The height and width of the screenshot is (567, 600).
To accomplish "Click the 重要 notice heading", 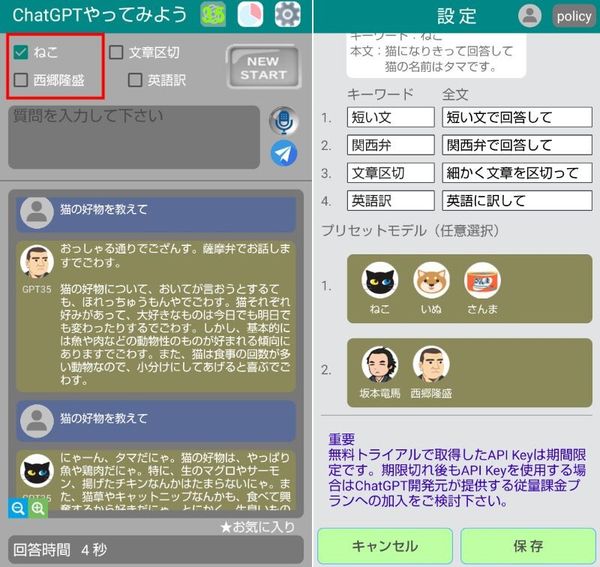I will coord(342,439).
